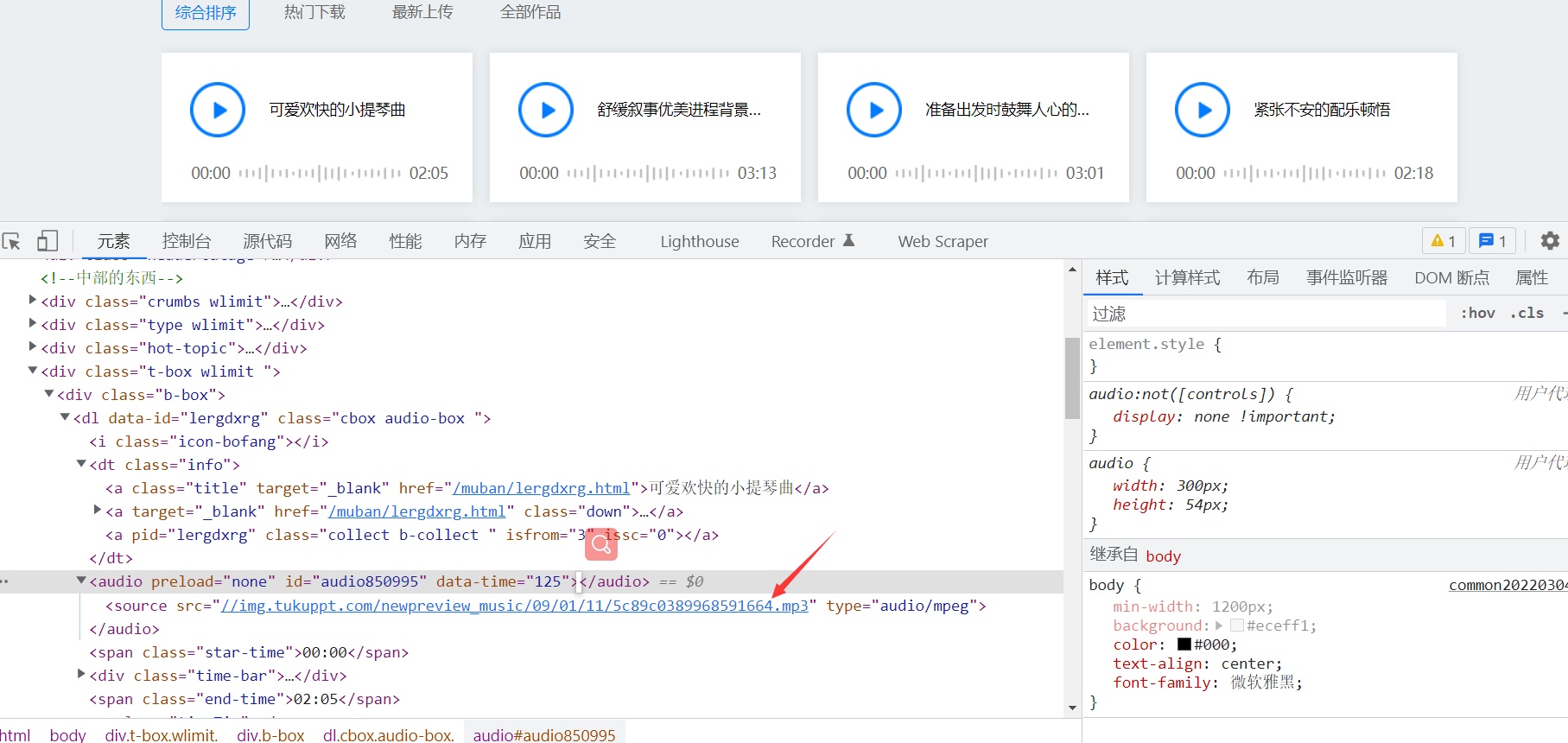Image resolution: width=1568 pixels, height=743 pixels.
Task: Open the mp3 source src link
Action: click(515, 606)
